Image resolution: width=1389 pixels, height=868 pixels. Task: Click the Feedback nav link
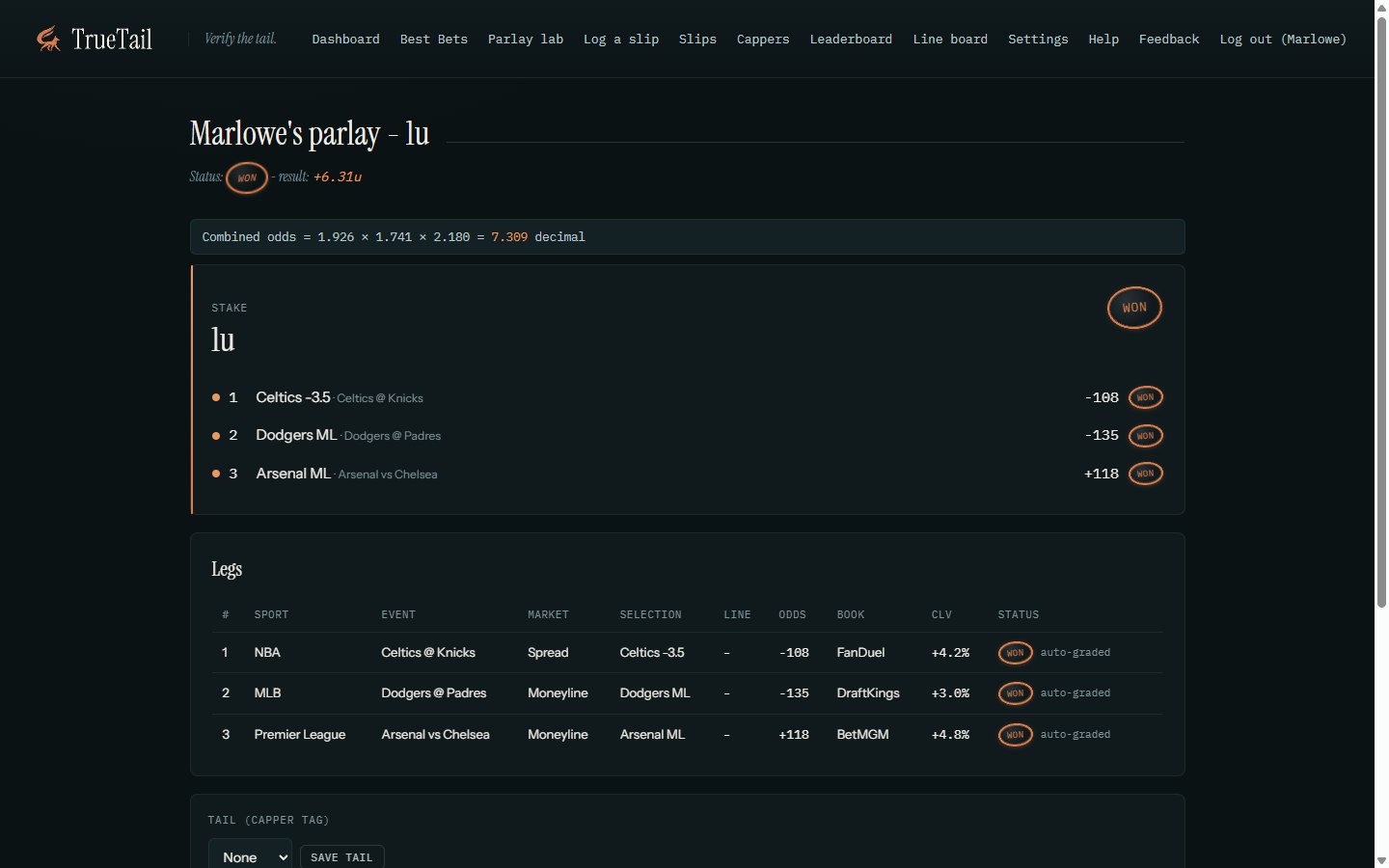[1169, 40]
